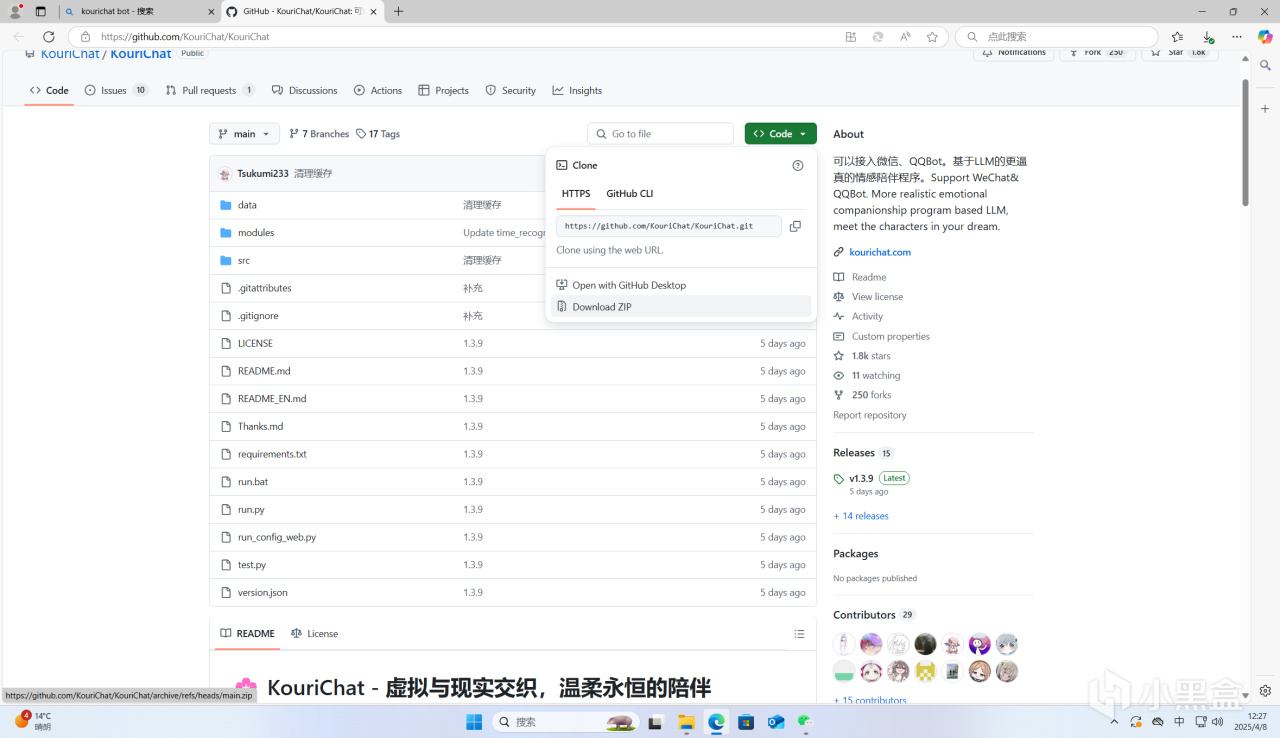The height and width of the screenshot is (738, 1280).
Task: Open the browser Settings and more menu
Action: point(1238,37)
